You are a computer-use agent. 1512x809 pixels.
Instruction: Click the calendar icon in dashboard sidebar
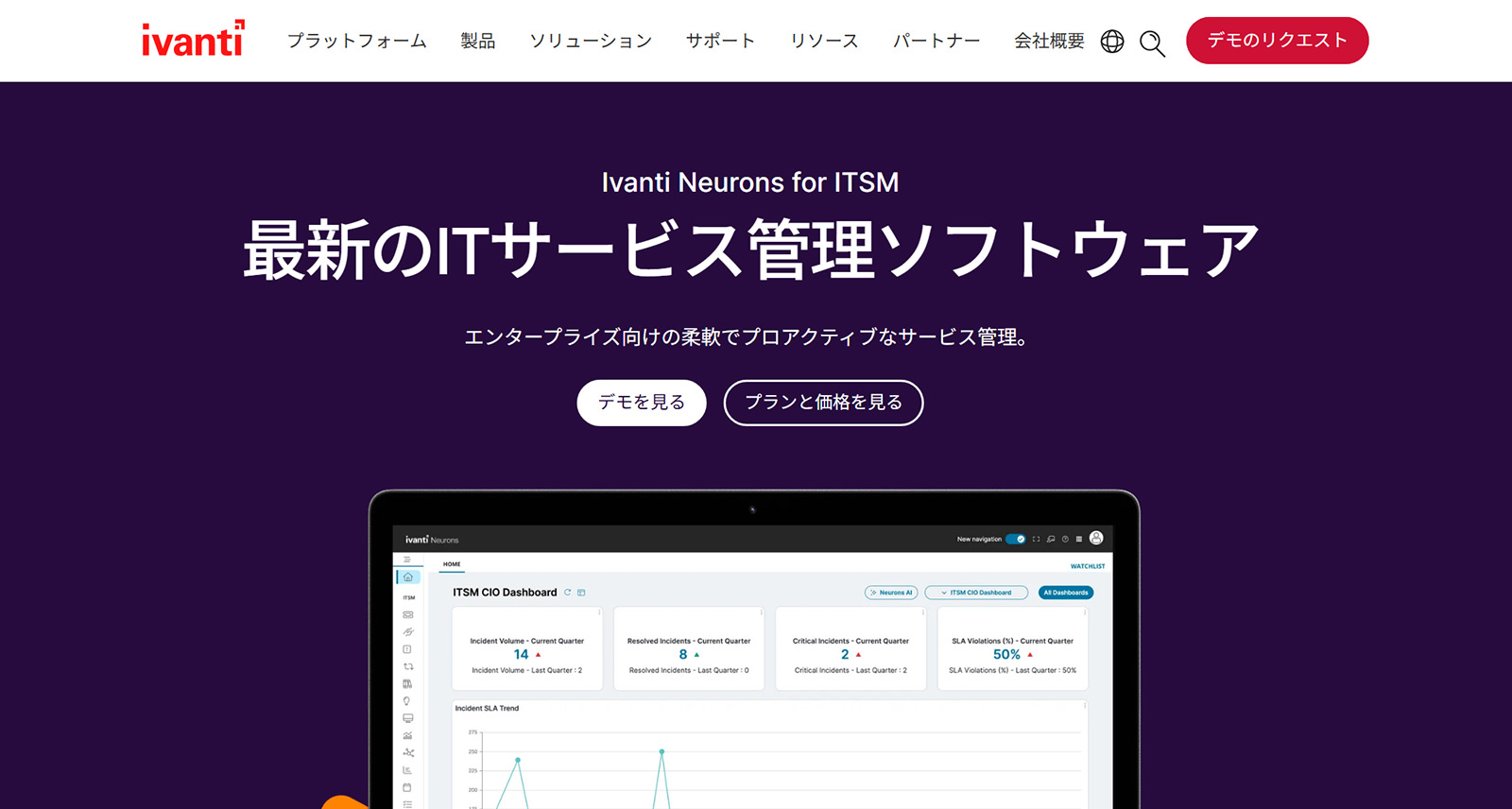pos(407,787)
